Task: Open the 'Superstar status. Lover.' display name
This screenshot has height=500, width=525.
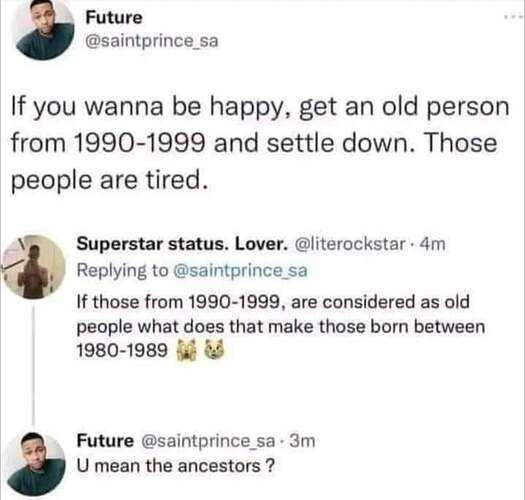Action: pos(182,244)
